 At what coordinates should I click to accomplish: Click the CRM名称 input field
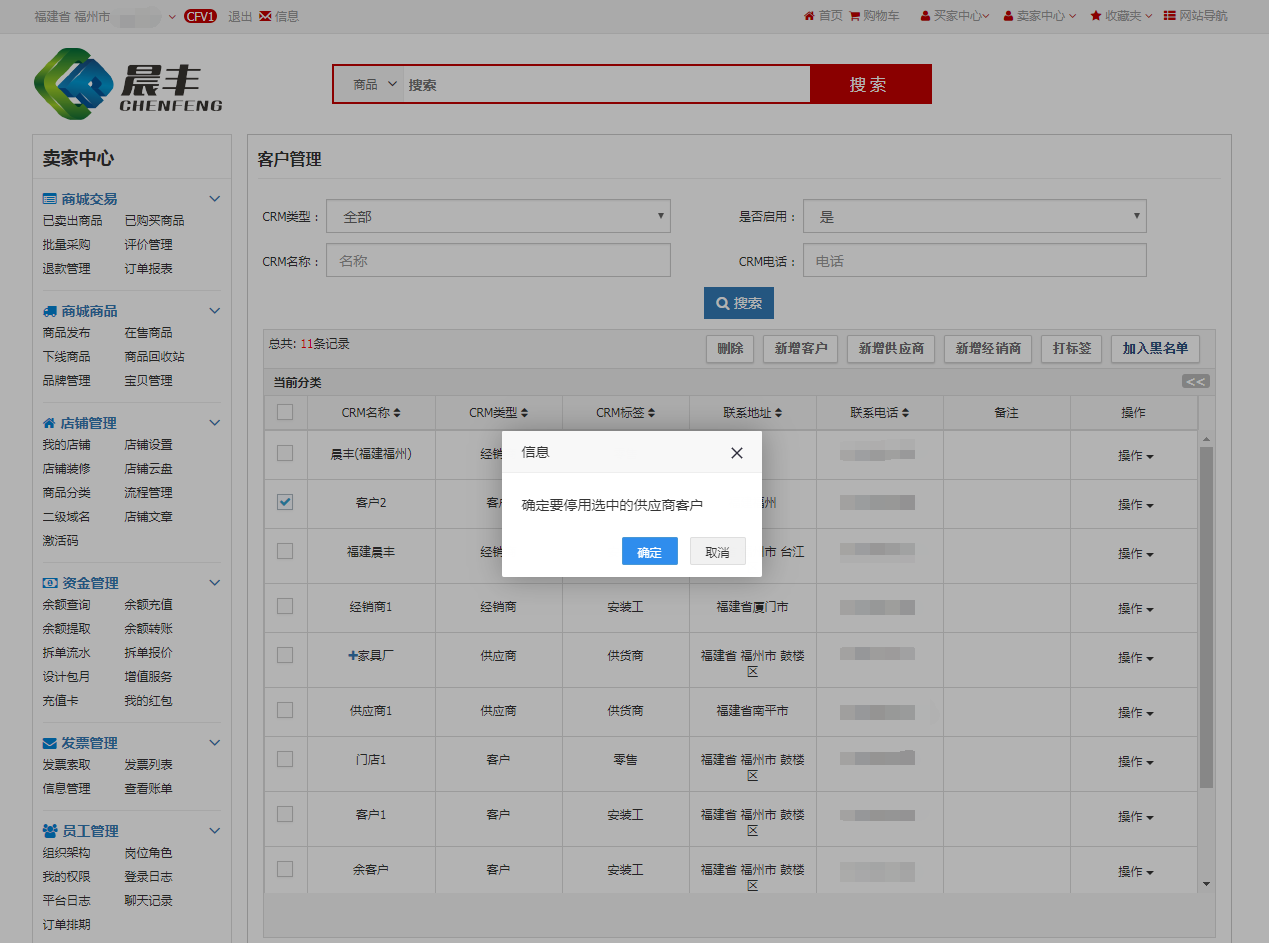pyautogui.click(x=498, y=261)
